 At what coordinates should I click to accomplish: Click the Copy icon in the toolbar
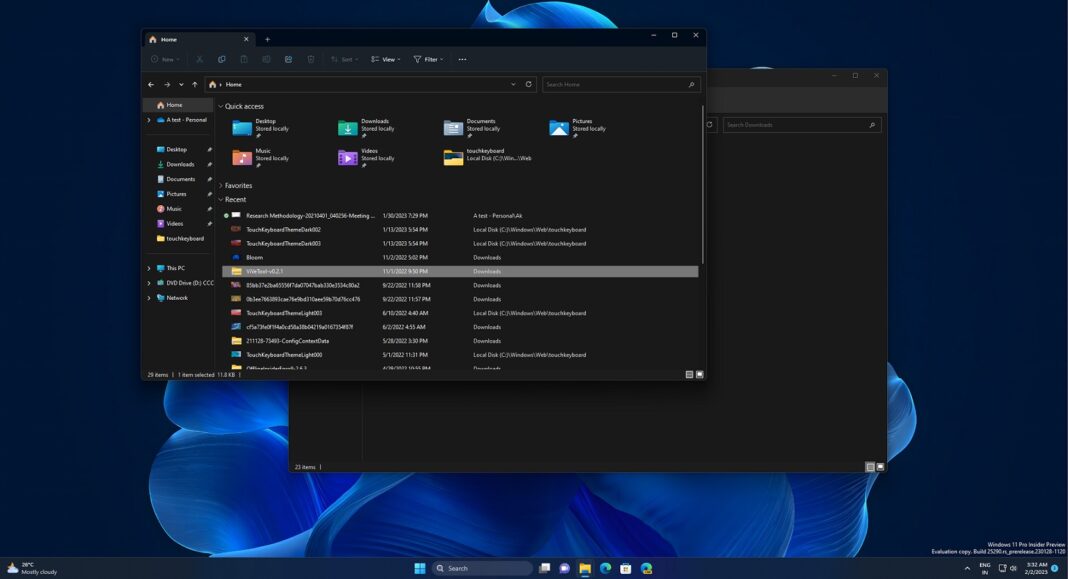221,59
